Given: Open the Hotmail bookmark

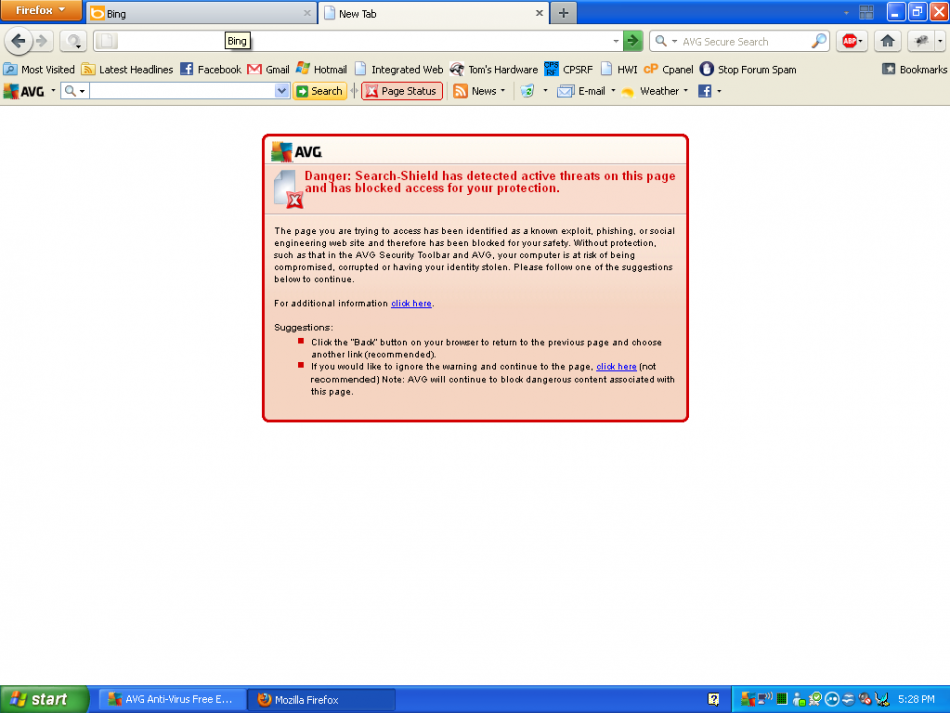Looking at the screenshot, I should [321, 70].
